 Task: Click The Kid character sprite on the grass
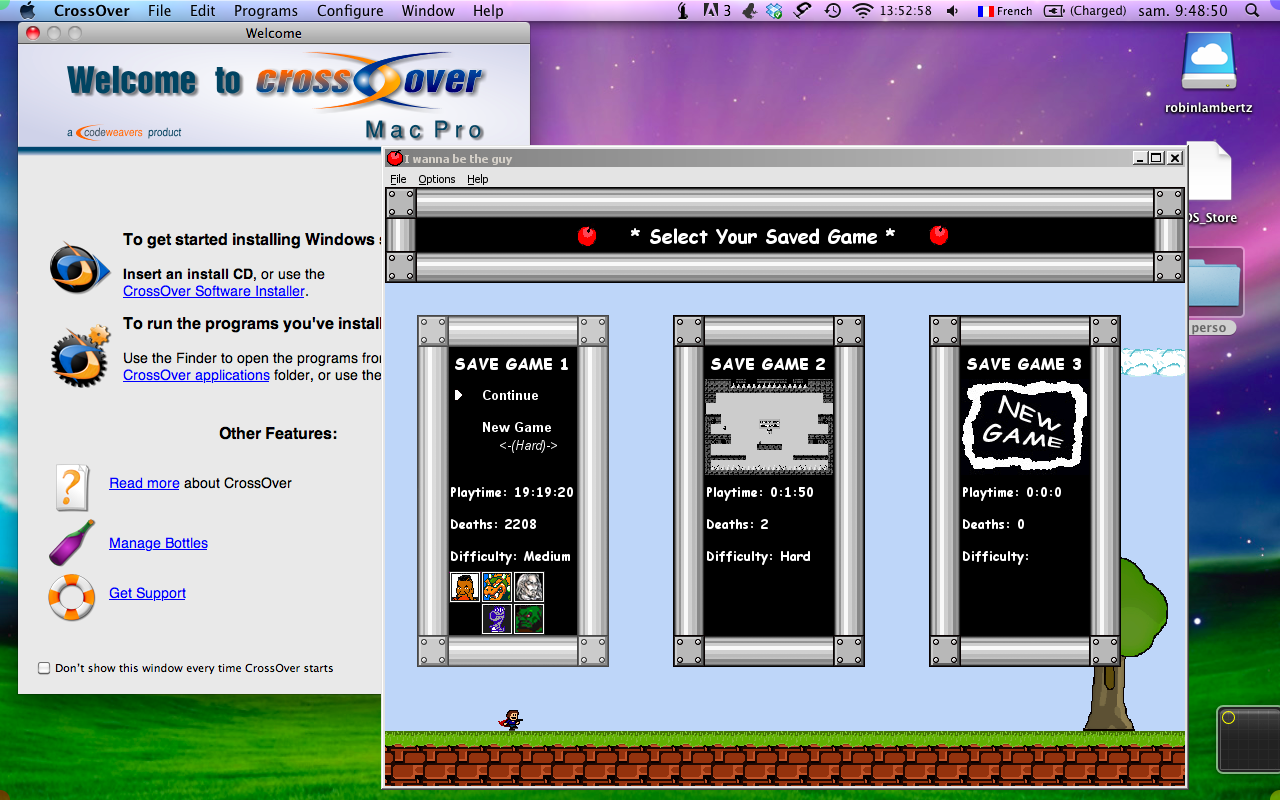[512, 720]
